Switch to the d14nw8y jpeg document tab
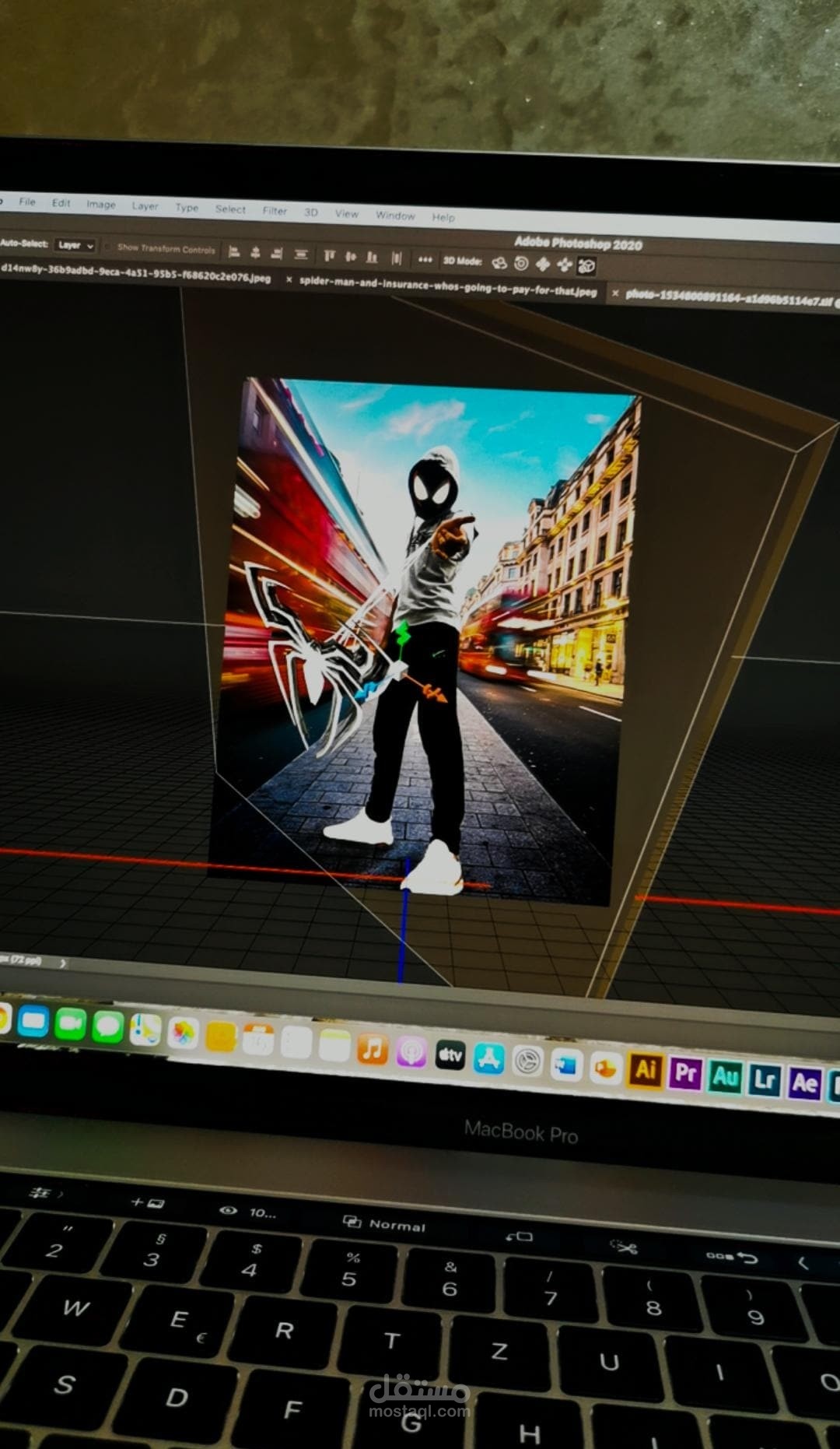Viewport: 840px width, 1449px height. 136,273
